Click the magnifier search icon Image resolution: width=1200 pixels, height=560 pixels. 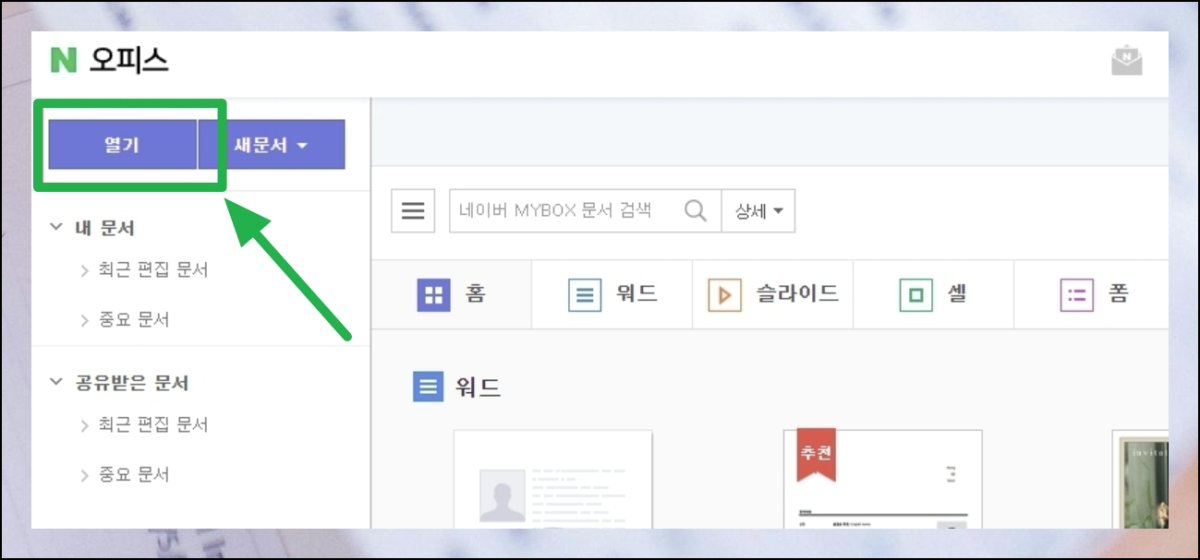[695, 210]
